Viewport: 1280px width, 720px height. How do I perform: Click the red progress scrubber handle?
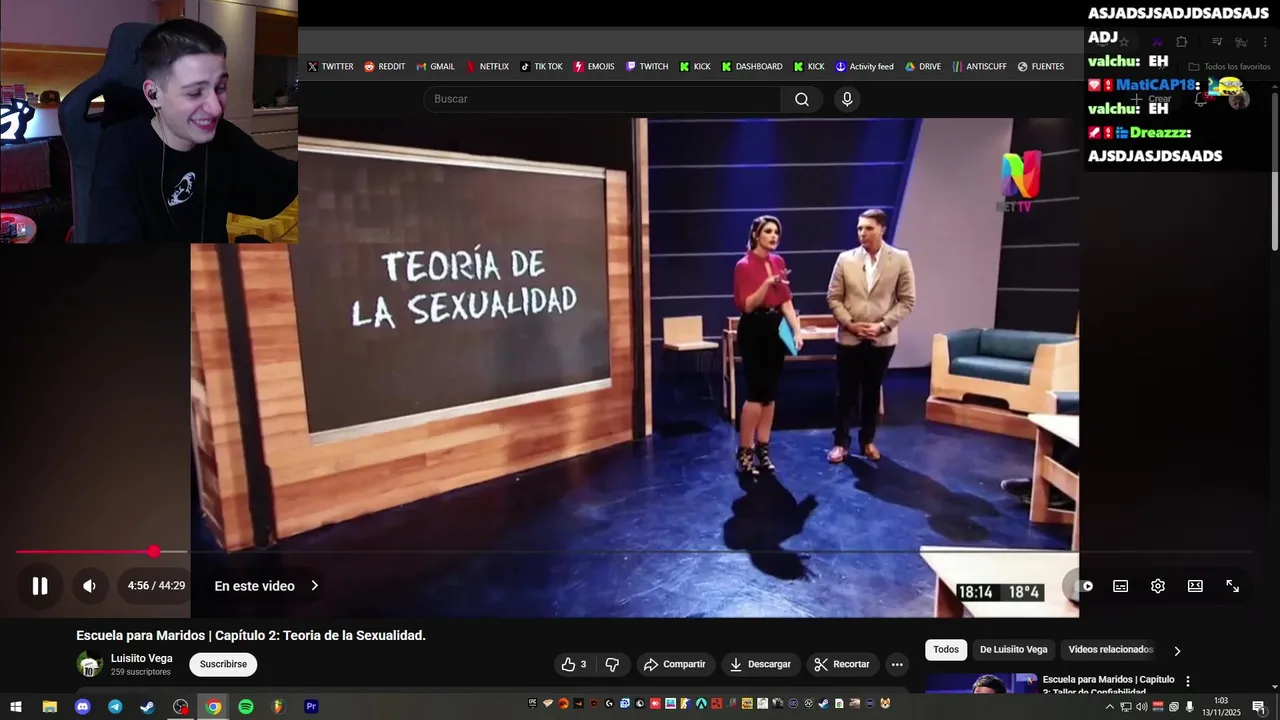pos(153,551)
